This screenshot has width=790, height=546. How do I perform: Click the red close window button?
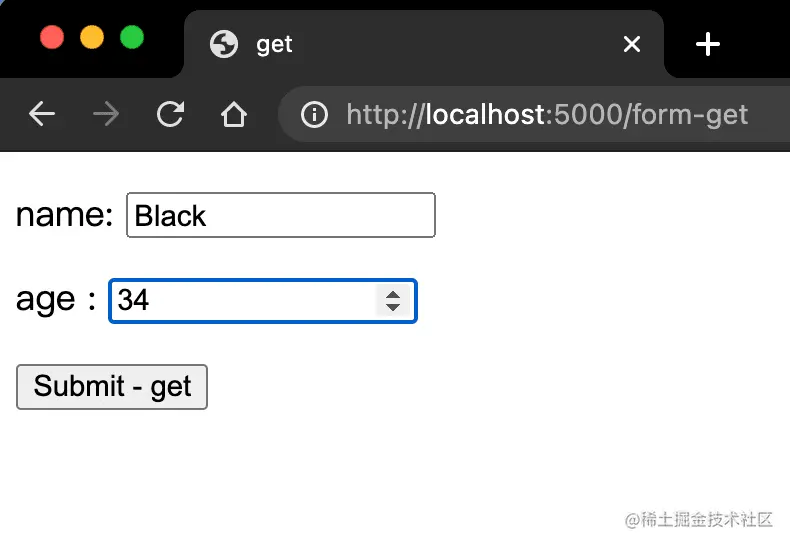coord(52,37)
